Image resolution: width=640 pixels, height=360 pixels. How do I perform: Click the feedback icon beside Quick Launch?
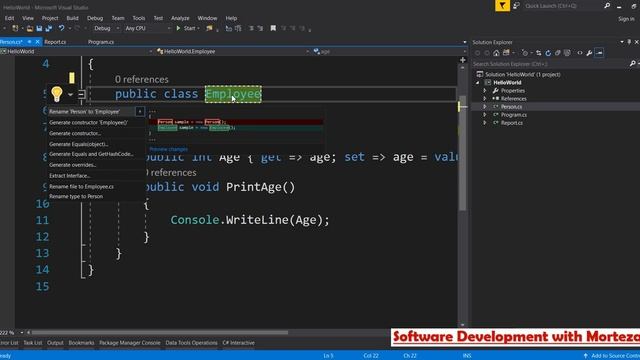(x=516, y=6)
